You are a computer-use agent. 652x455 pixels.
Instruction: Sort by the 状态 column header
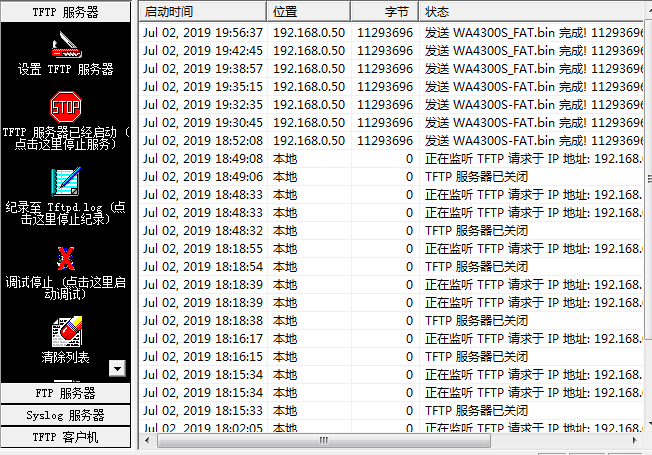coord(532,11)
